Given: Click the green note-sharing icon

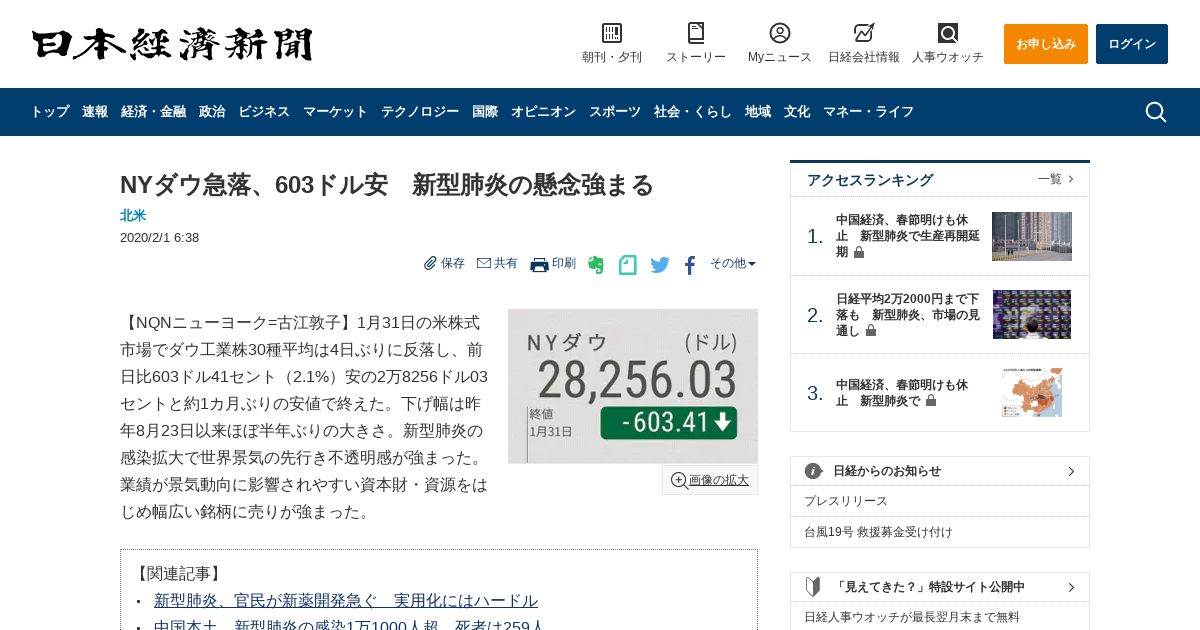Looking at the screenshot, I should [x=628, y=265].
